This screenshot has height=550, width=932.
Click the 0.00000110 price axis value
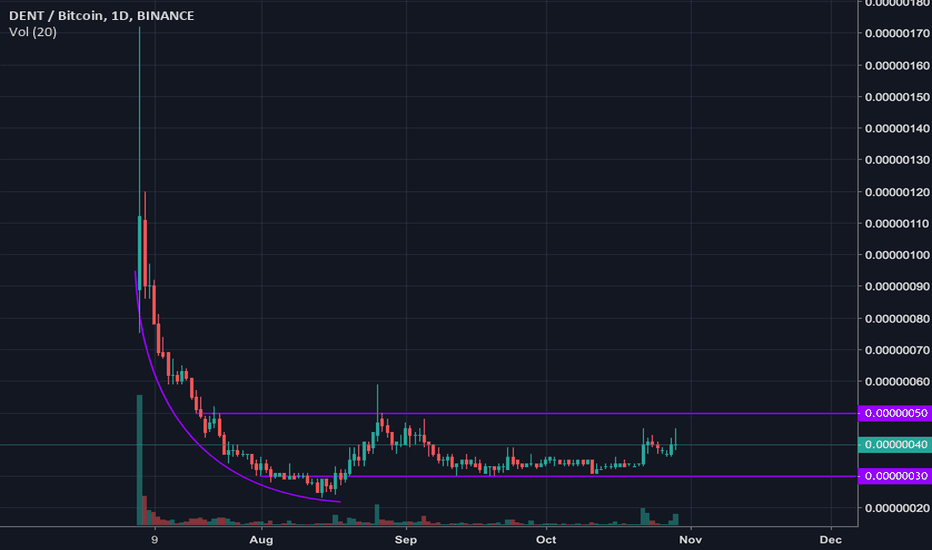click(897, 224)
